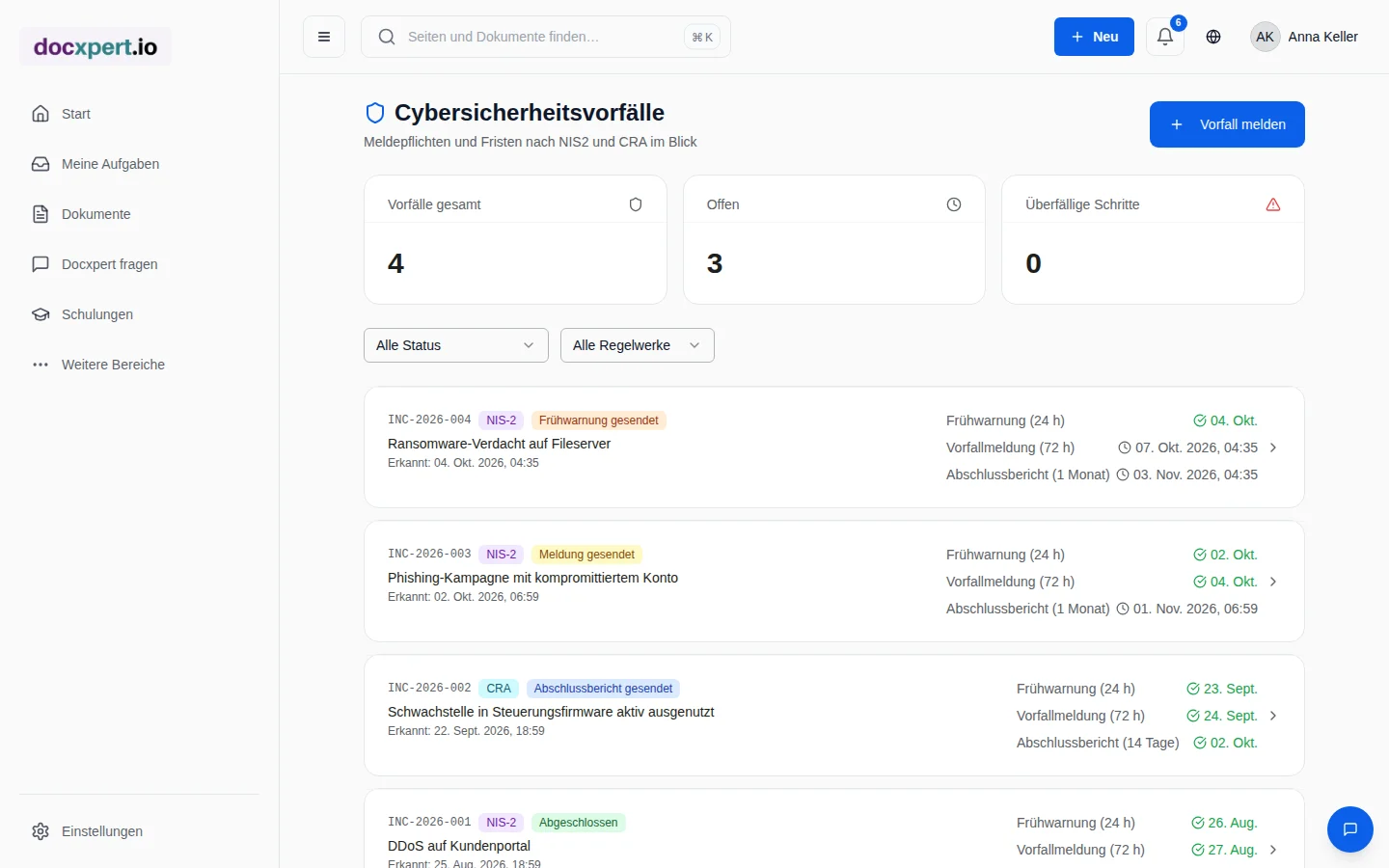Click the Neu button
1389x868 pixels.
pos(1094,37)
